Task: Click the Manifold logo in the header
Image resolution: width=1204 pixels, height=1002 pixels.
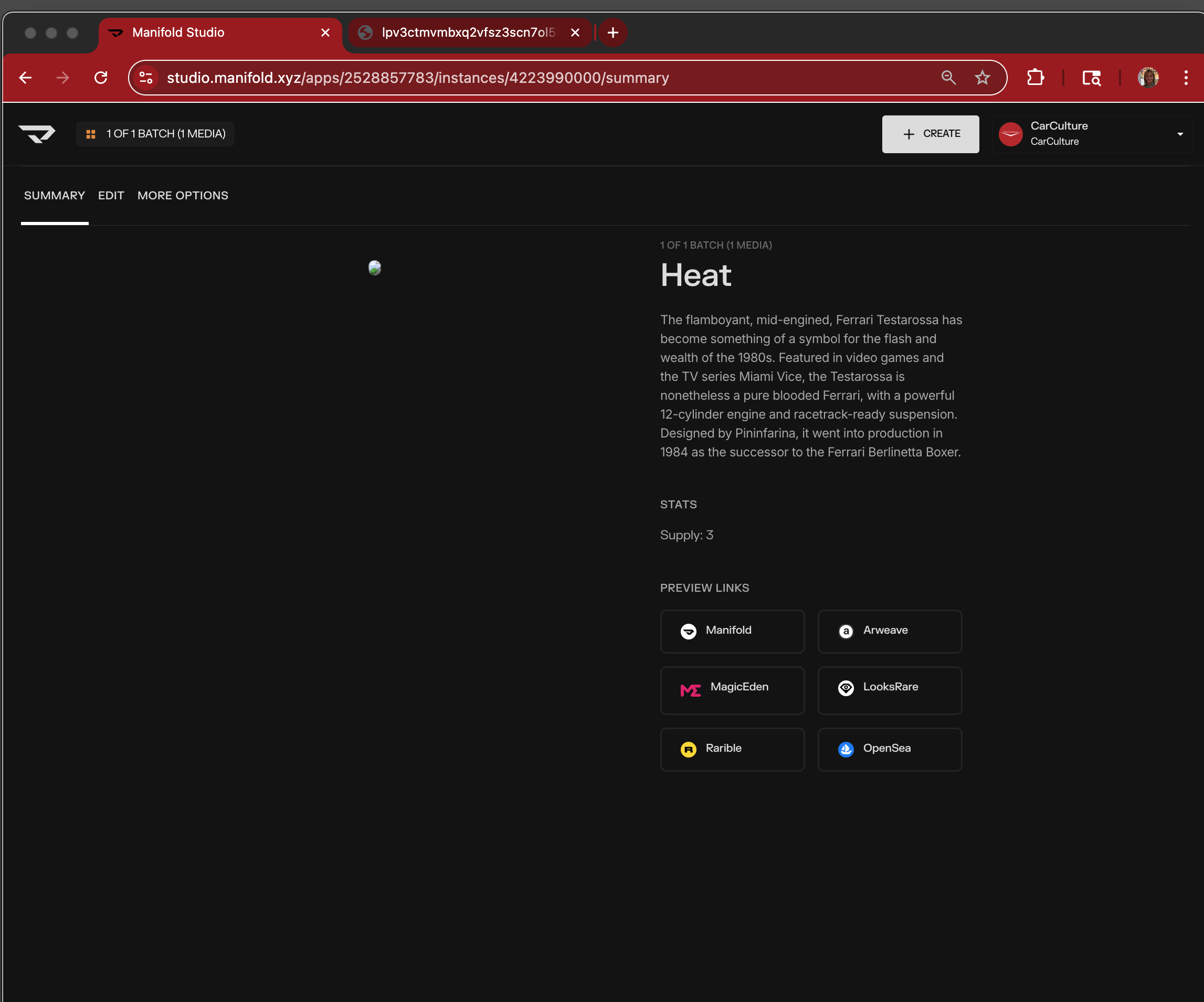Action: [37, 134]
